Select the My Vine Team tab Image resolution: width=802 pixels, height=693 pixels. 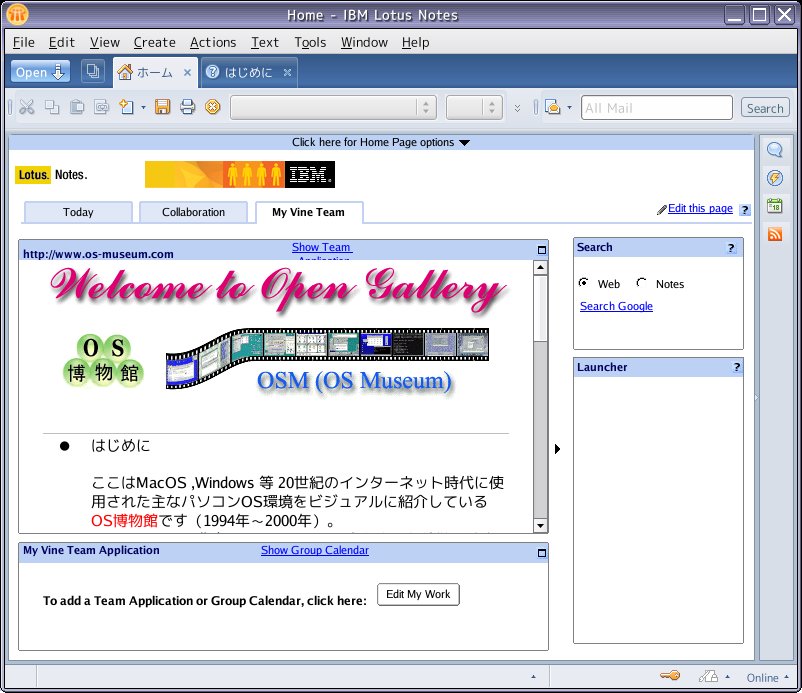[308, 212]
